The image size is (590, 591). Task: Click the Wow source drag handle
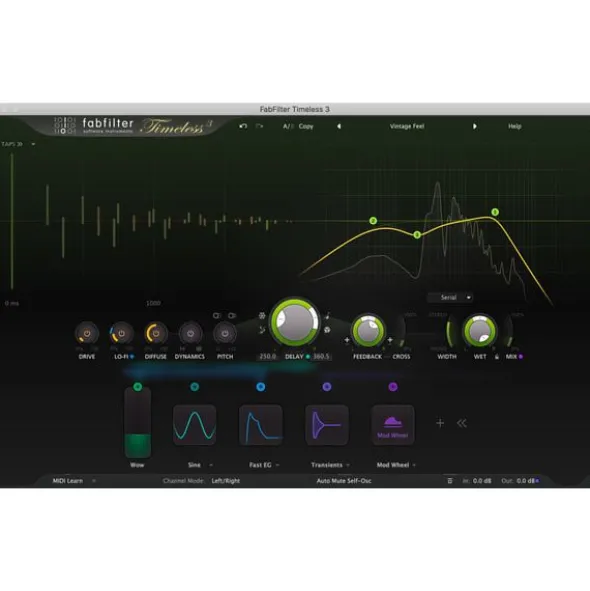pos(138,387)
